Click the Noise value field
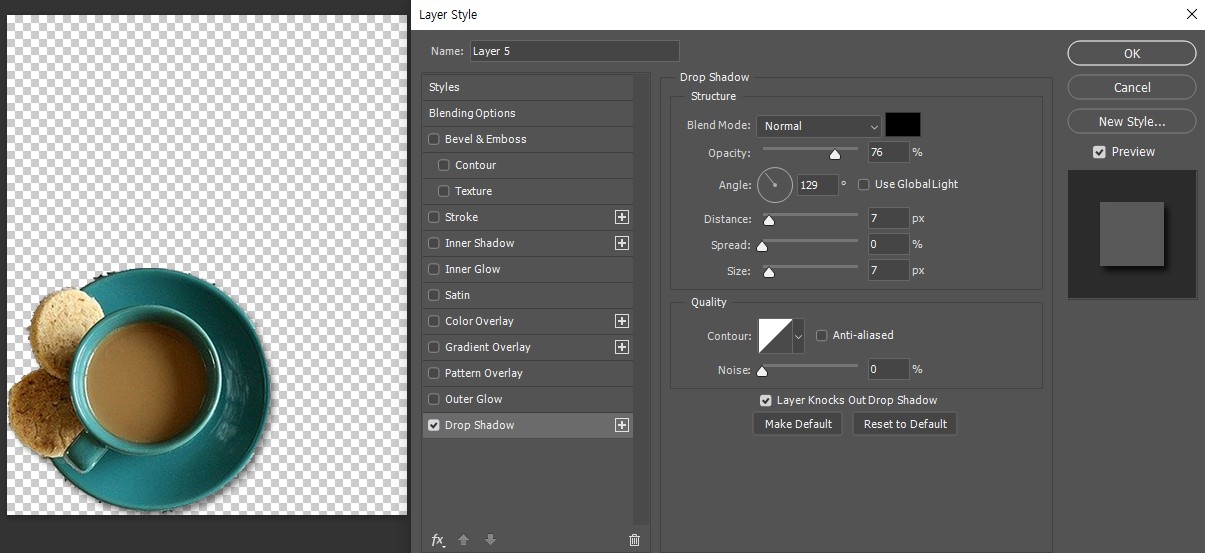Image resolution: width=1205 pixels, height=553 pixels. [x=888, y=369]
